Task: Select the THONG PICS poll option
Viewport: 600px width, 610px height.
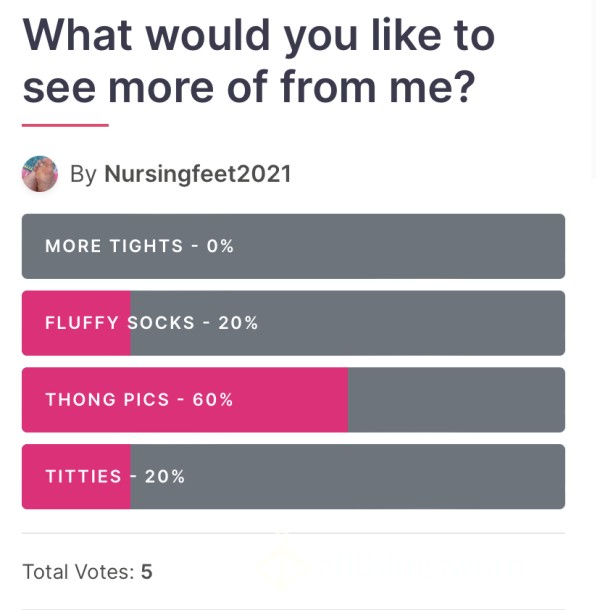Action: pos(293,400)
